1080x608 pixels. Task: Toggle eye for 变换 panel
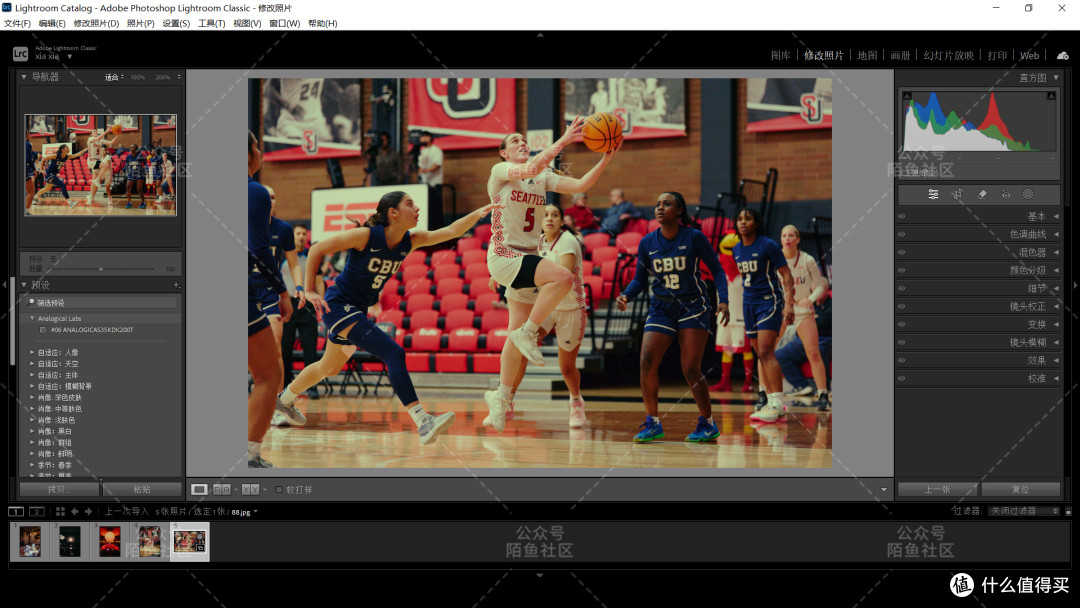902,324
